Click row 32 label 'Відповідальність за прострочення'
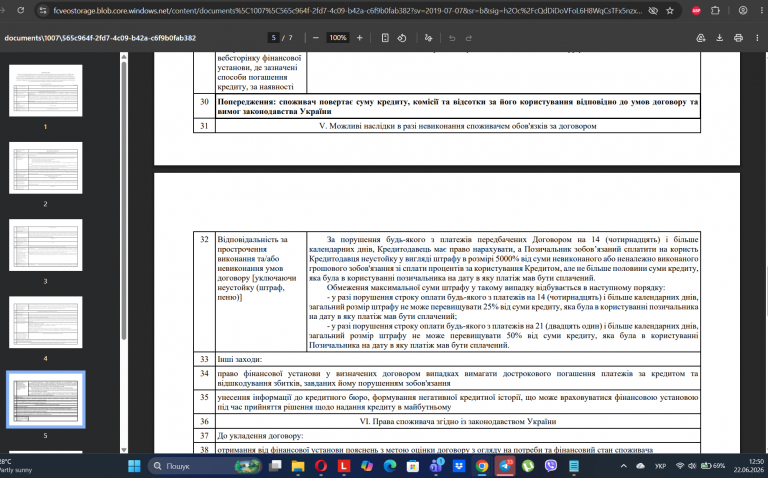768x478 pixels. (257, 268)
